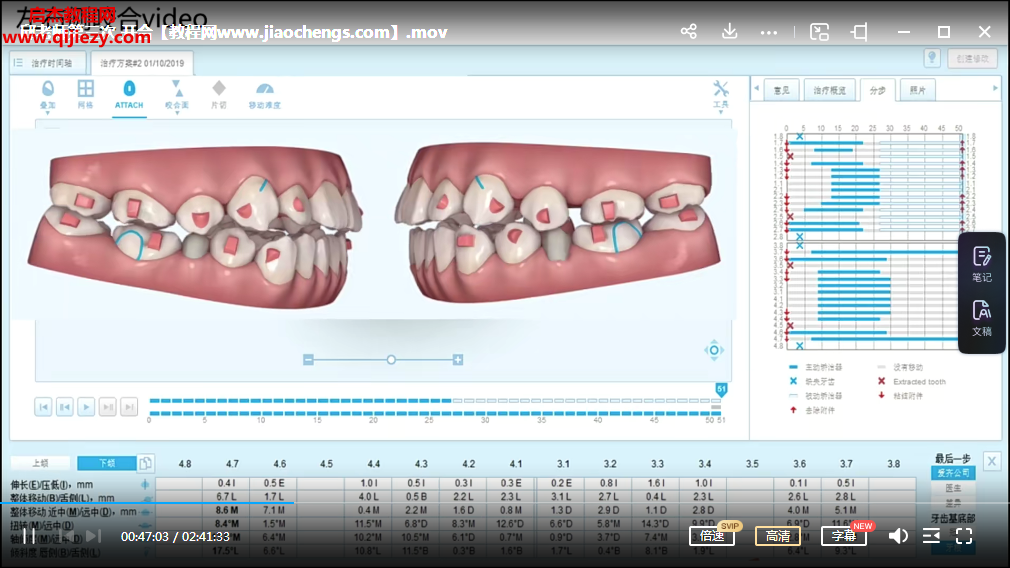This screenshot has width=1010, height=568.
Task: Select the 片切 IPR diamond icon
Action: (x=219, y=88)
